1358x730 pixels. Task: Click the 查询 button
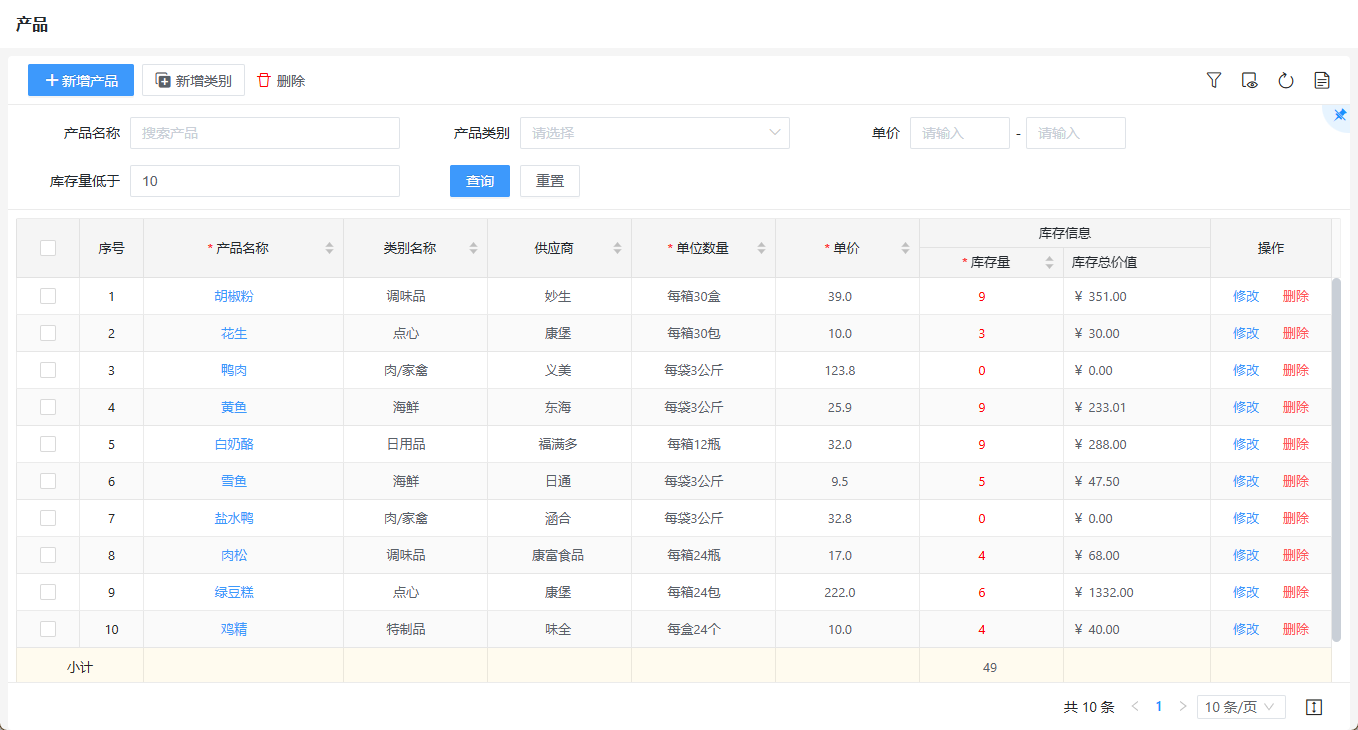(480, 181)
